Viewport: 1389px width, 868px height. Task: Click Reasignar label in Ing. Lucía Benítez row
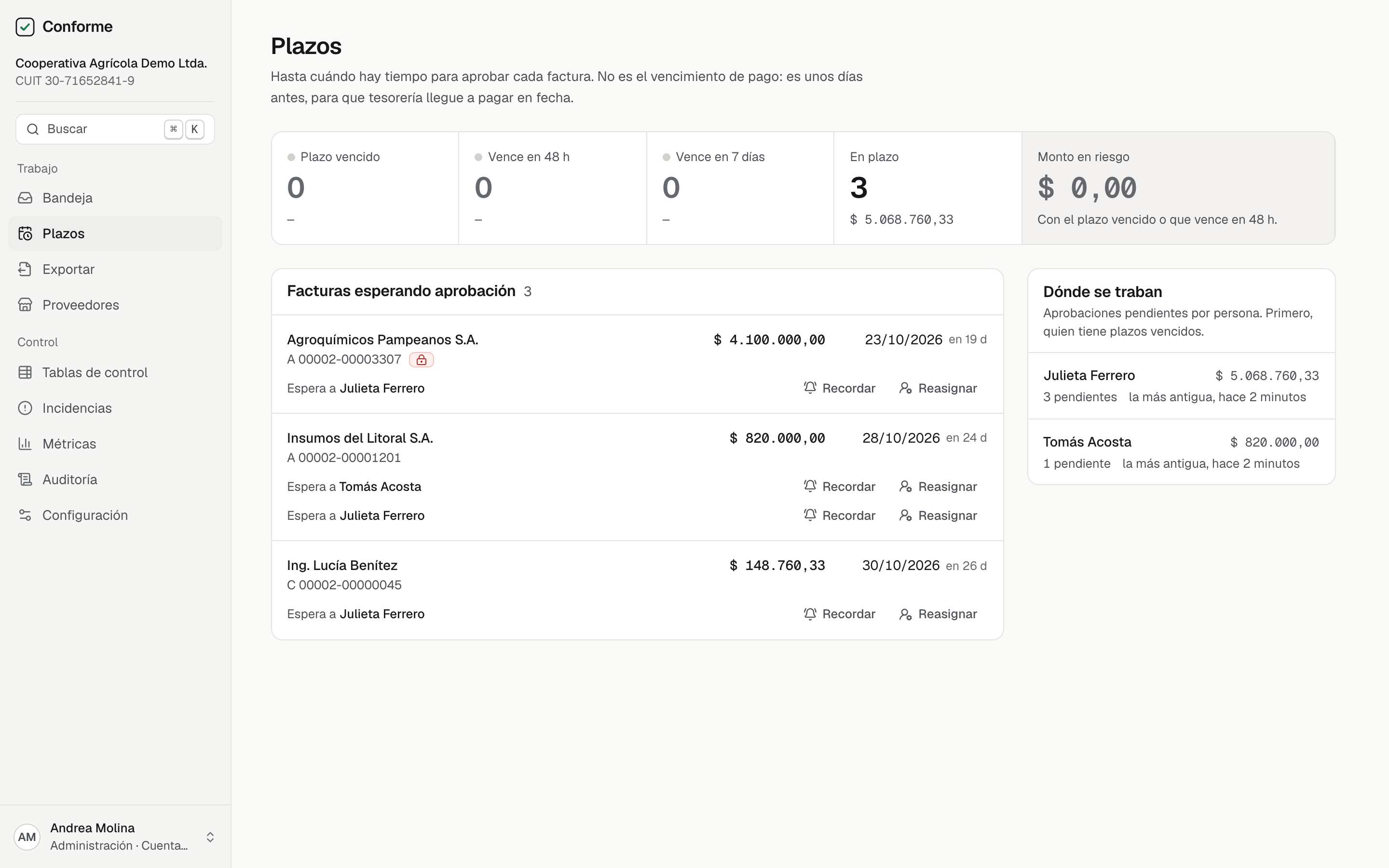pyautogui.click(x=947, y=614)
